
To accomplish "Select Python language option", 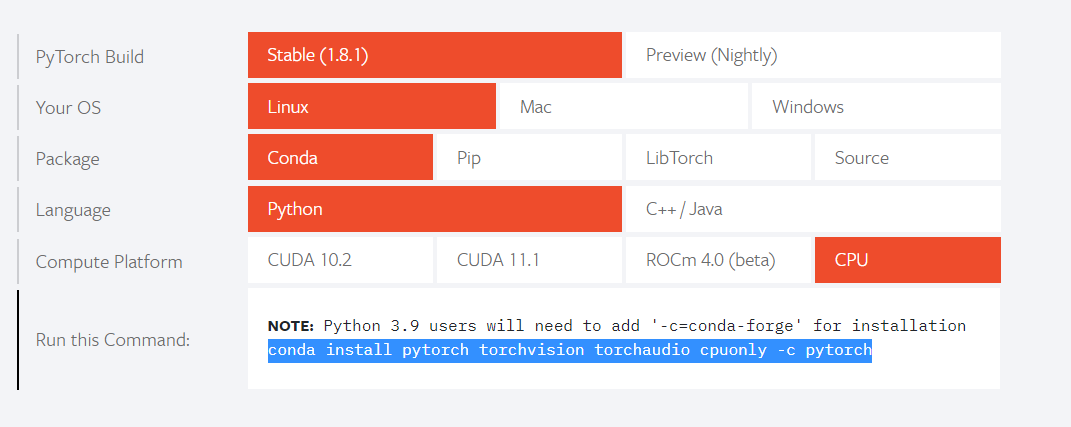I will (434, 209).
